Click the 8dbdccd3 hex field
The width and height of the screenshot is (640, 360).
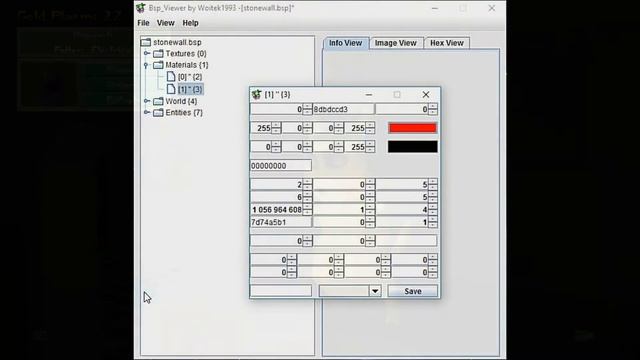[343, 109]
